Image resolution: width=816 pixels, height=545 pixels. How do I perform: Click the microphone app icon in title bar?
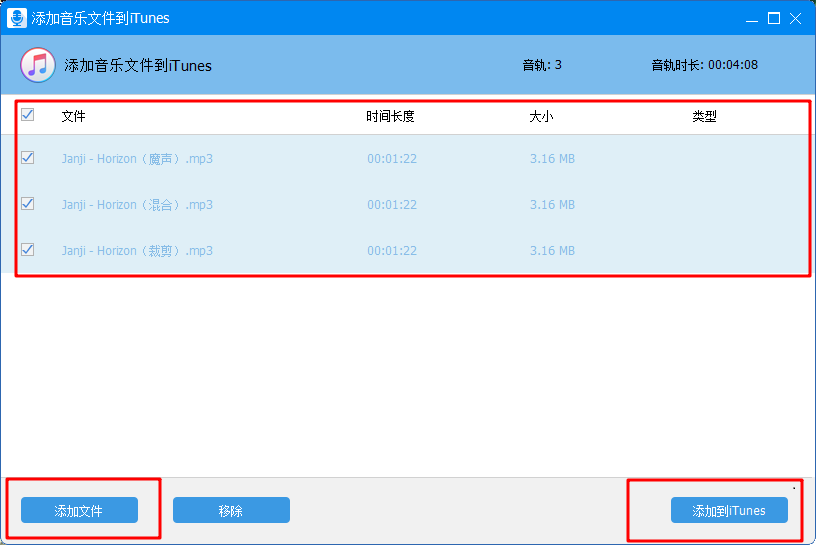pos(17,18)
